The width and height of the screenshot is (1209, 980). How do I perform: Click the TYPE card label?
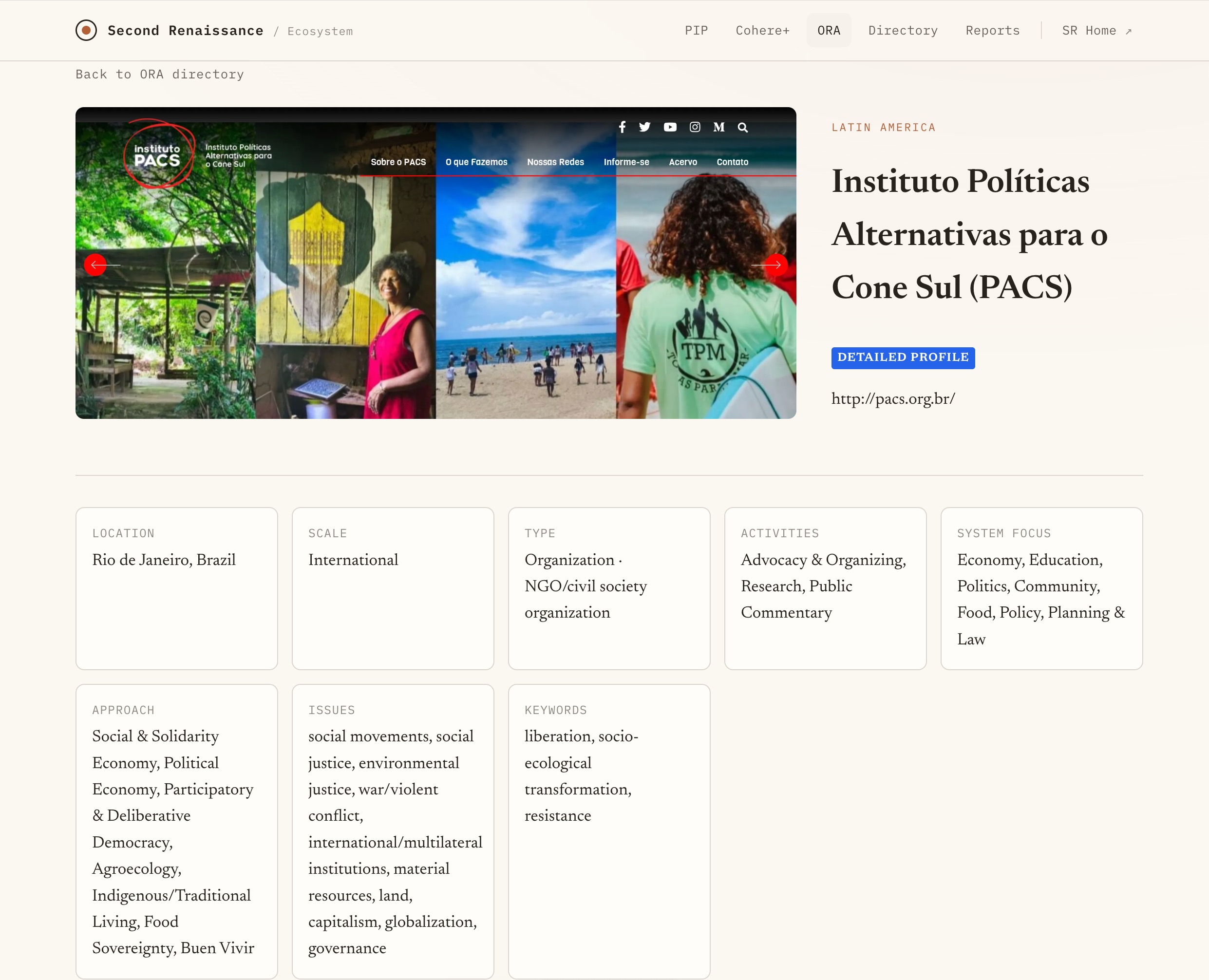(x=540, y=533)
